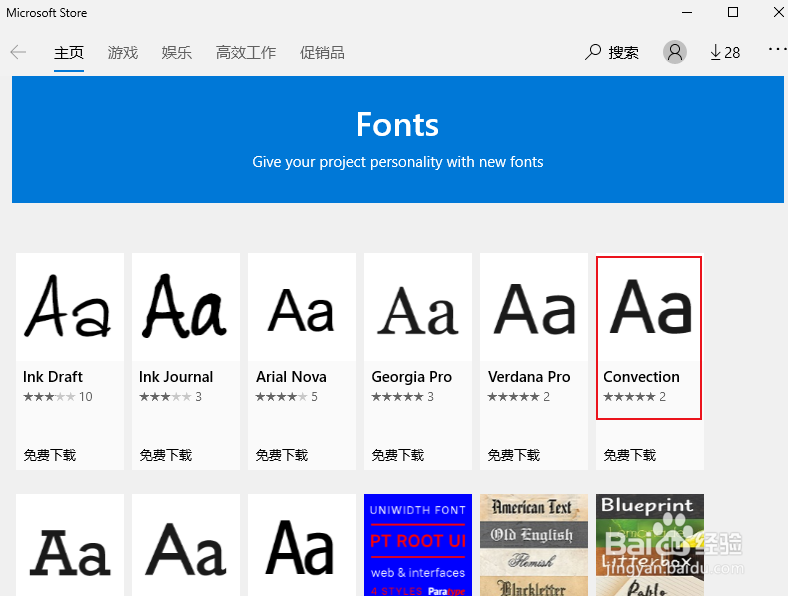Switch to the 游戏 tab

(x=123, y=53)
